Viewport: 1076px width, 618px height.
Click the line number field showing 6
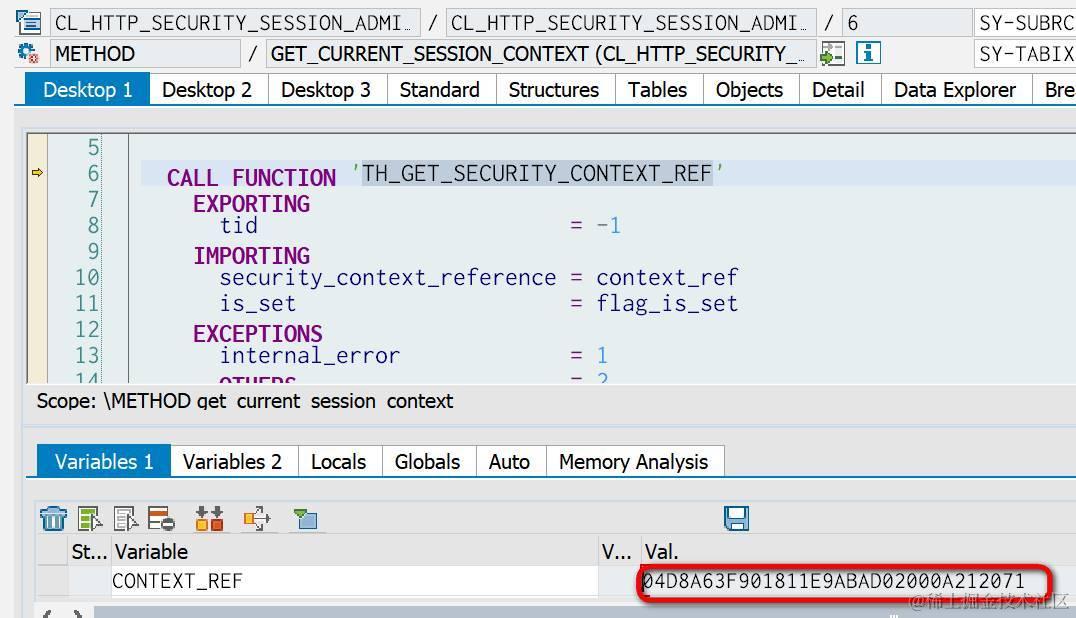(x=907, y=23)
